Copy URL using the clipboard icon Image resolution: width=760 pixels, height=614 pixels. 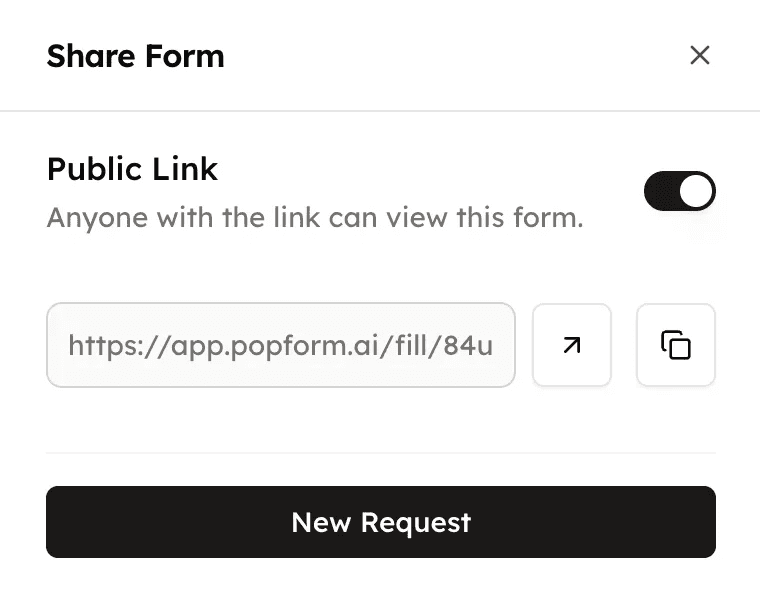(676, 345)
